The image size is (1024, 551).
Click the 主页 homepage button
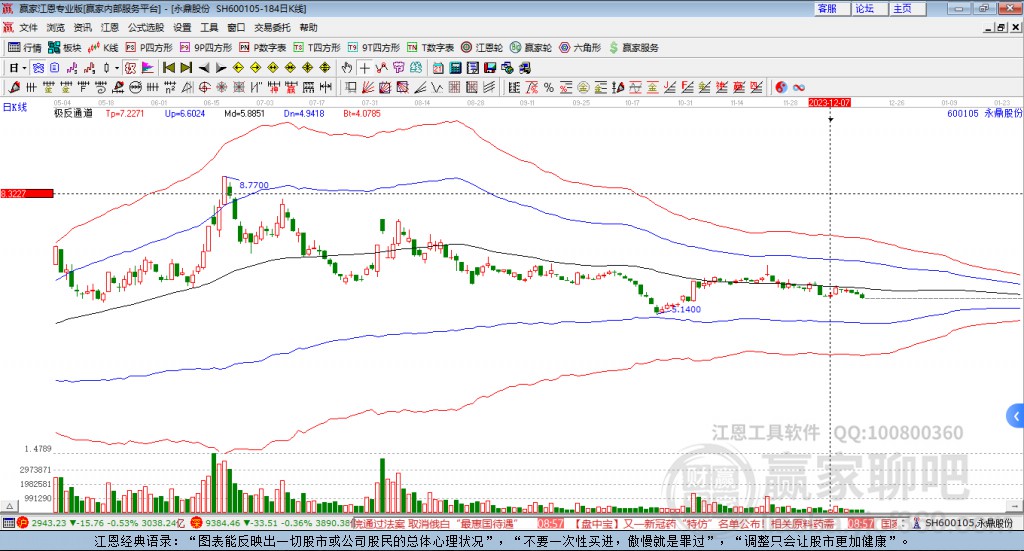click(x=908, y=8)
